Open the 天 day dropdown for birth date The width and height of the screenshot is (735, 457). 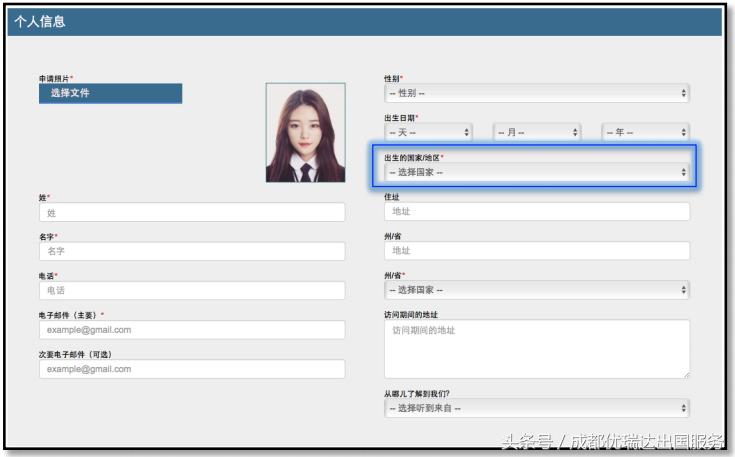pos(428,132)
